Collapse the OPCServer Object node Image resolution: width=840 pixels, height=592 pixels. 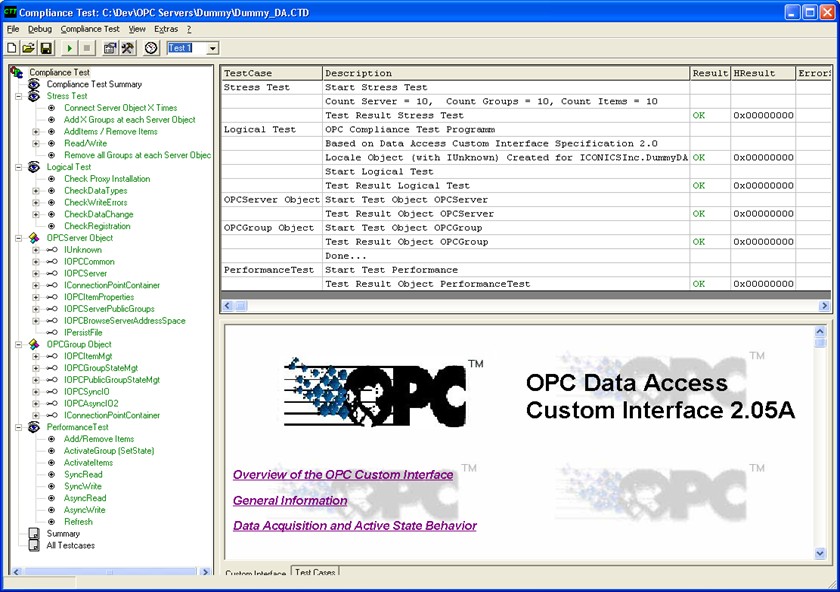tap(19, 238)
